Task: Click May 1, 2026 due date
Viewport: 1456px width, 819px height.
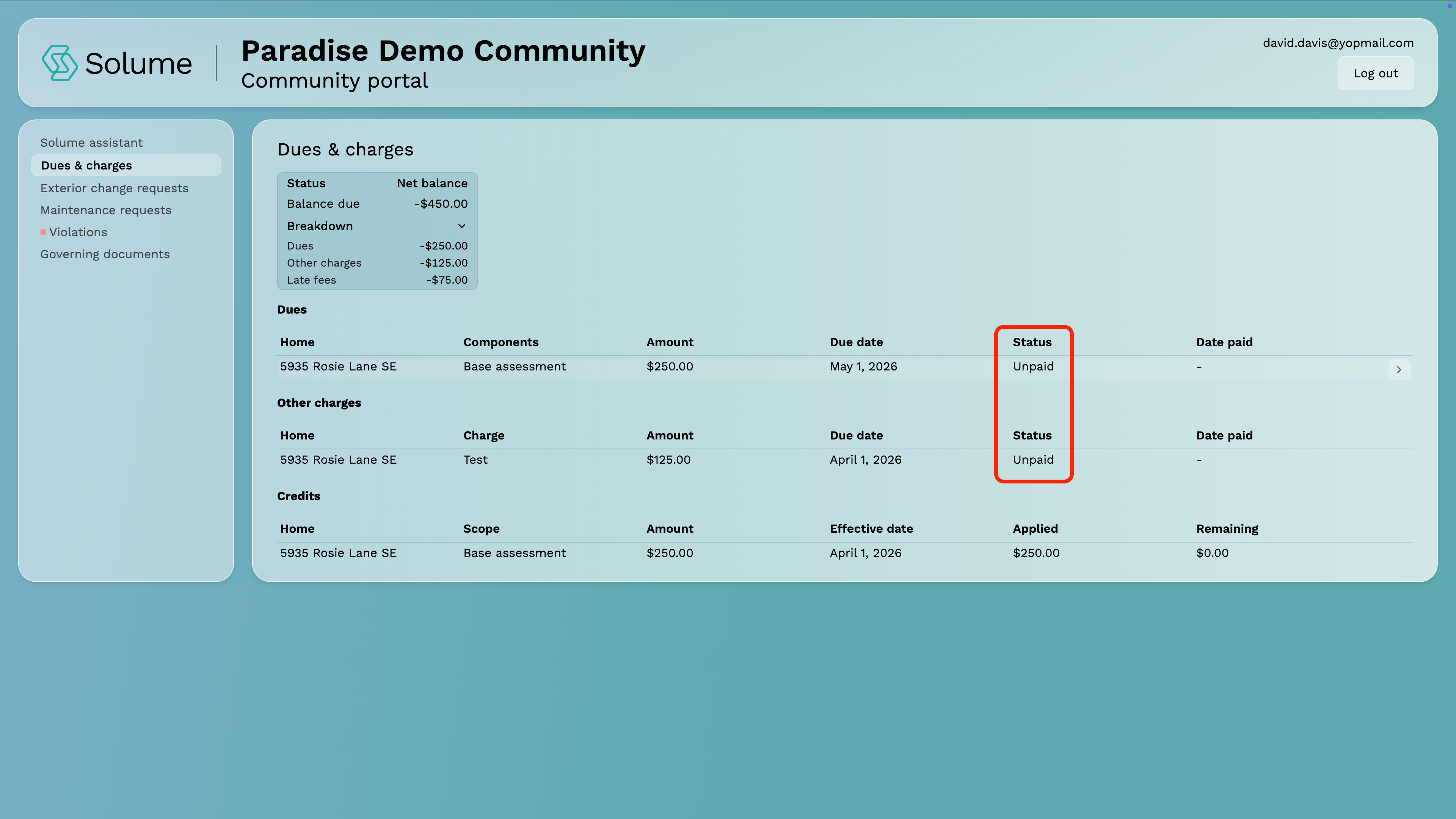Action: [863, 366]
